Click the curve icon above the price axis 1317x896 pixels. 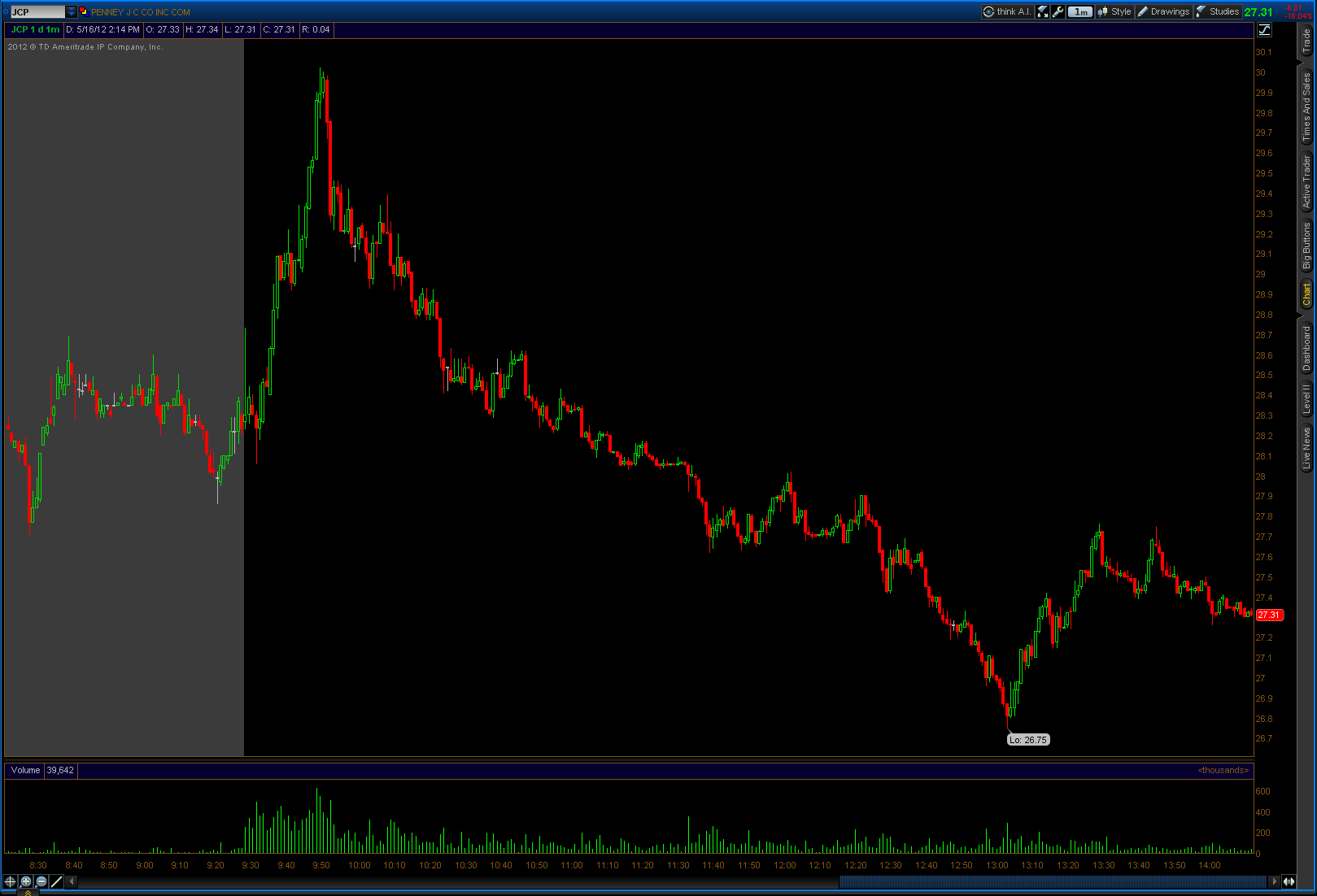[x=1264, y=30]
